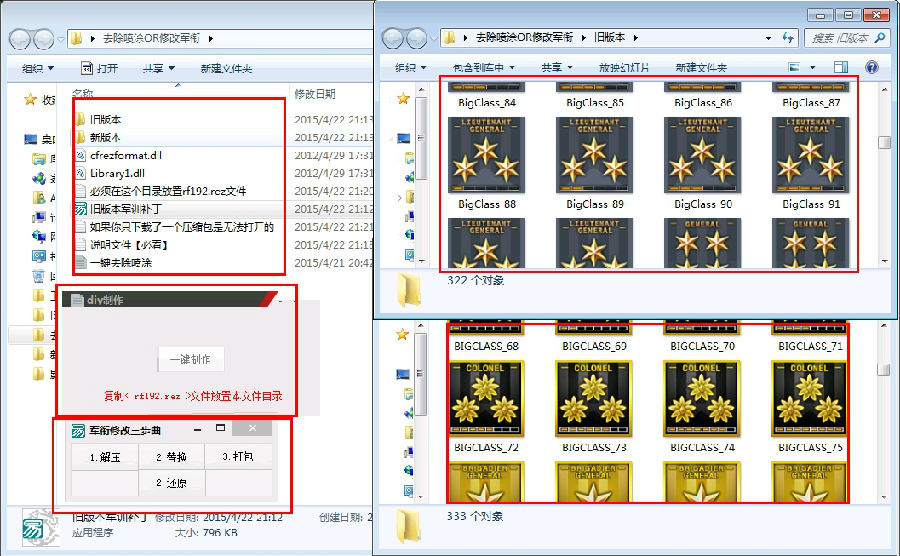Click favorites star in lower window sidebar
Image resolution: width=900 pixels, height=556 pixels.
point(402,334)
